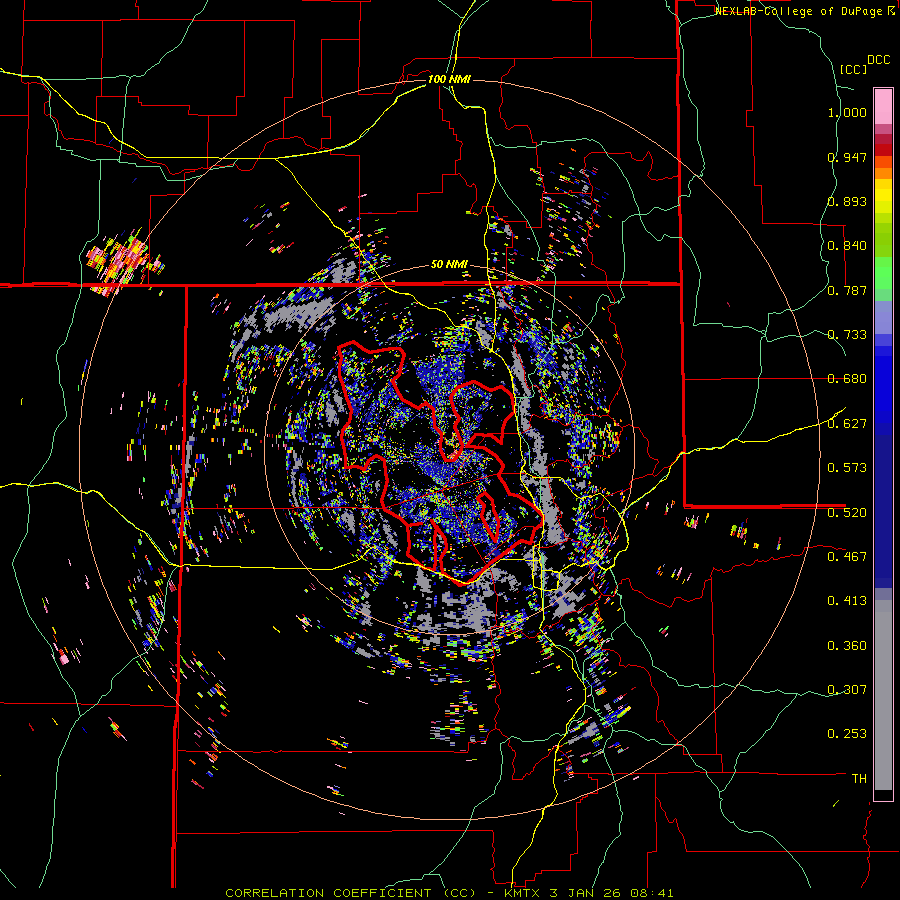Click the TH threshold label on the legend
The image size is (900, 900).
(859, 779)
